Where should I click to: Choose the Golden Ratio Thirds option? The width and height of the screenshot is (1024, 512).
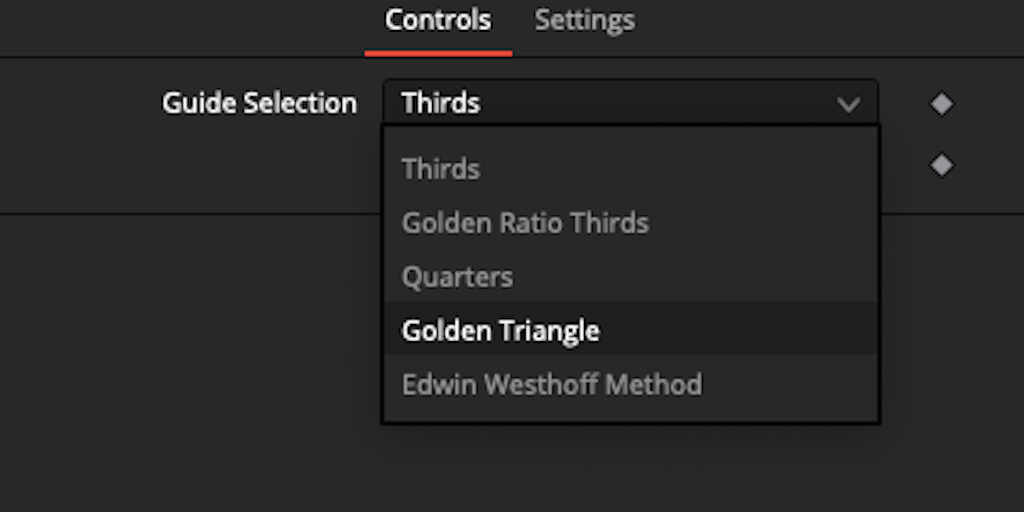(x=525, y=223)
